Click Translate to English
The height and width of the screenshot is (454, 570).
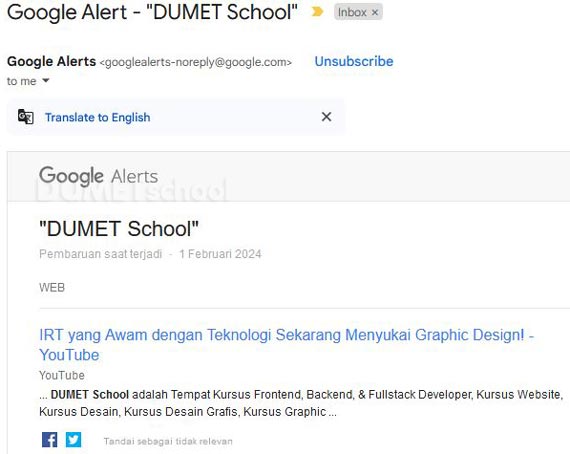pos(97,117)
